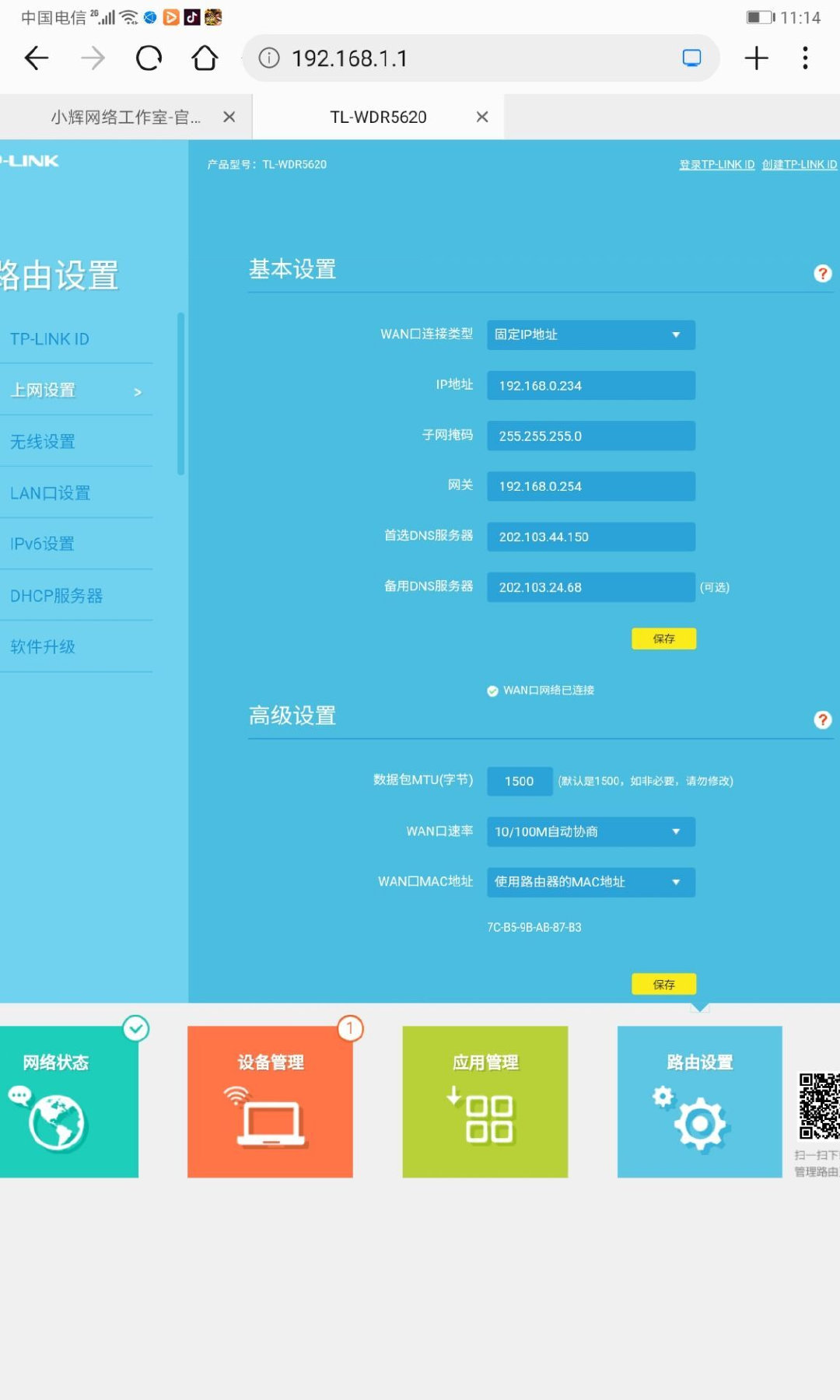The image size is (840, 1400).
Task: Expand 上网设置 sidebar arrow
Action: (138, 391)
